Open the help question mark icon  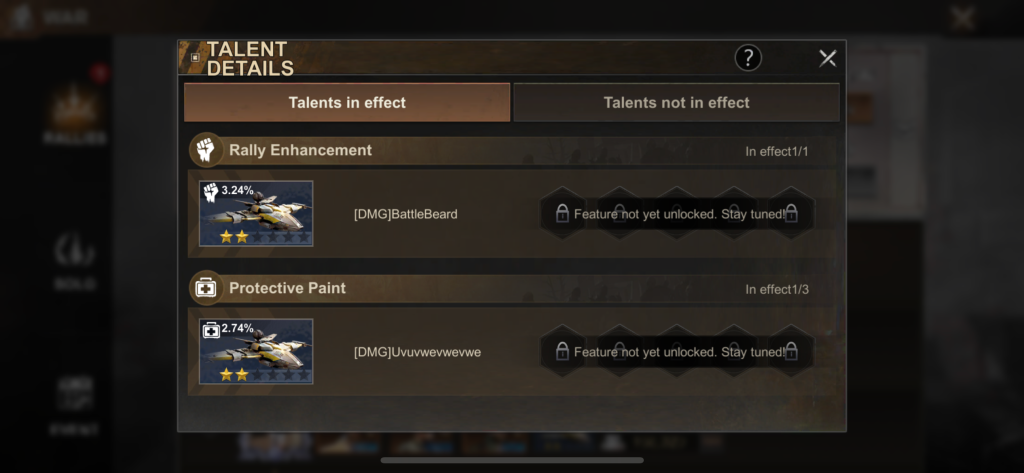748,58
